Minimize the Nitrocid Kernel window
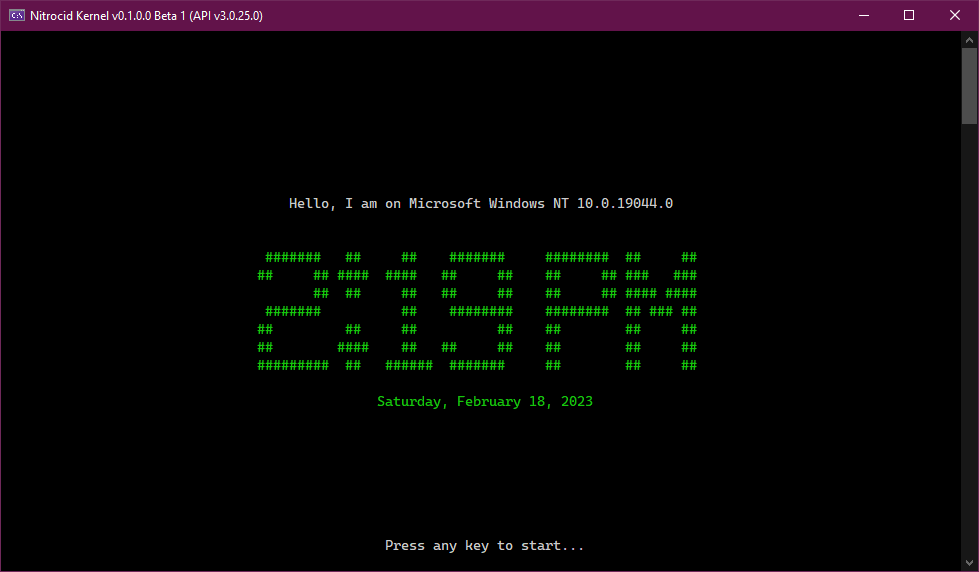The image size is (979, 572). (x=862, y=15)
